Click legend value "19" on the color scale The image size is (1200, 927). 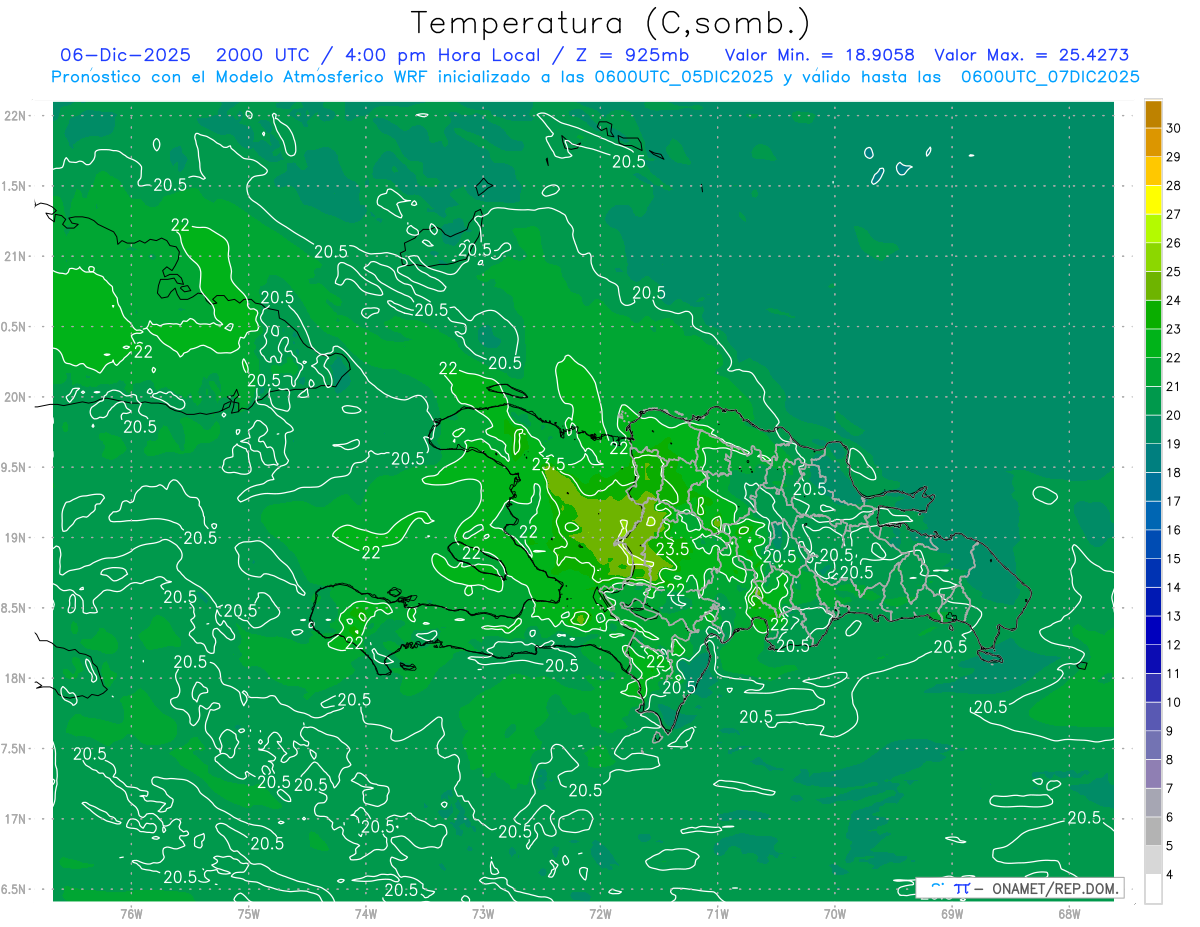pos(1174,444)
